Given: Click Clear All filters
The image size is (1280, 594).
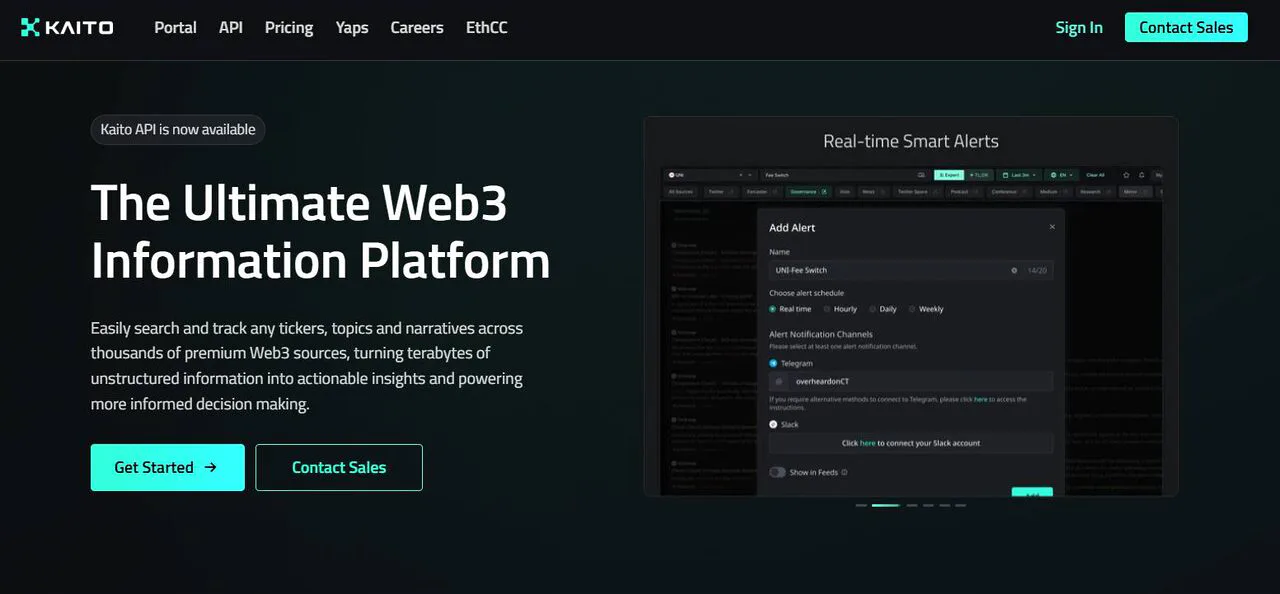Looking at the screenshot, I should [1095, 175].
